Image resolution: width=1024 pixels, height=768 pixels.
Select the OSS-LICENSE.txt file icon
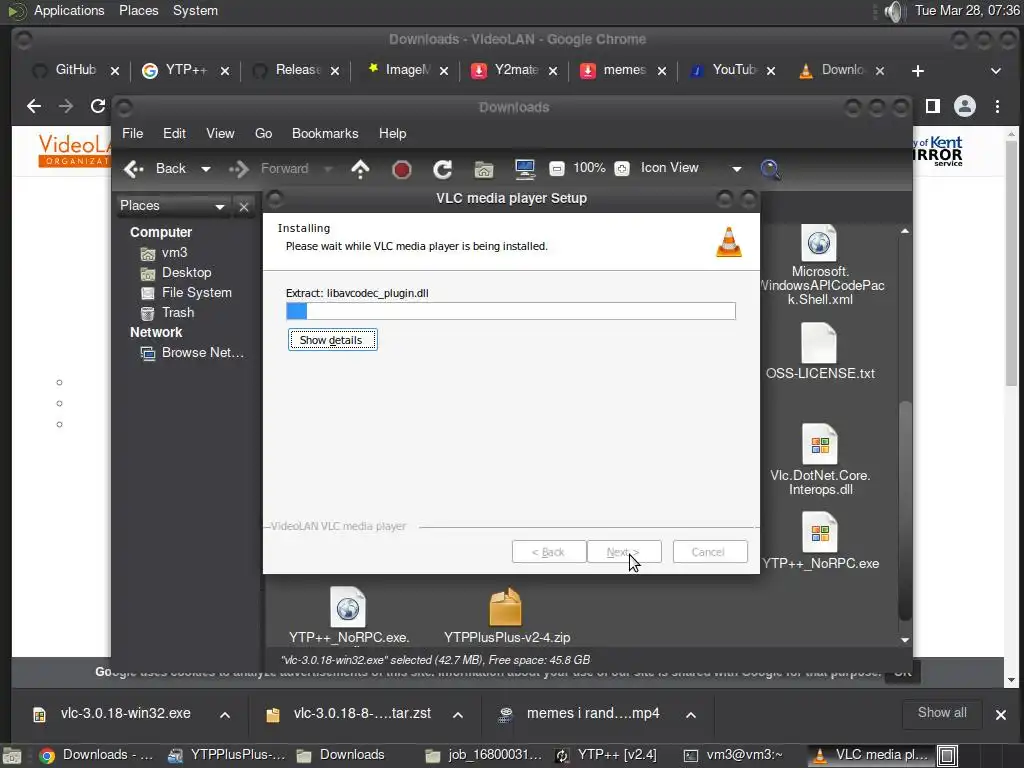coord(819,343)
